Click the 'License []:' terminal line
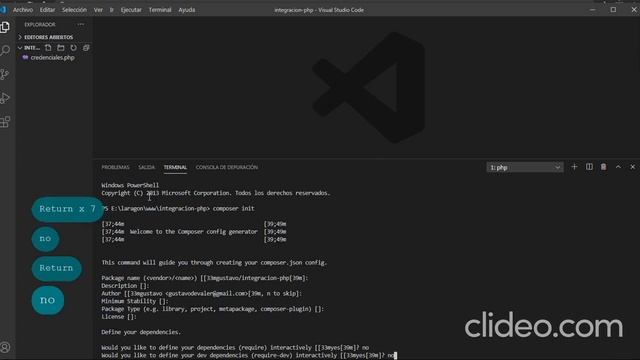The width and height of the screenshot is (640, 360). pos(119,317)
